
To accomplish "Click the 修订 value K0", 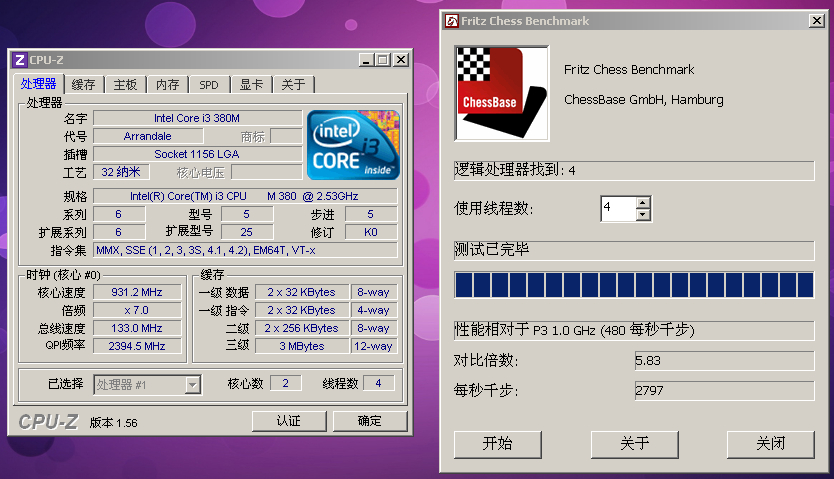I will click(x=371, y=232).
